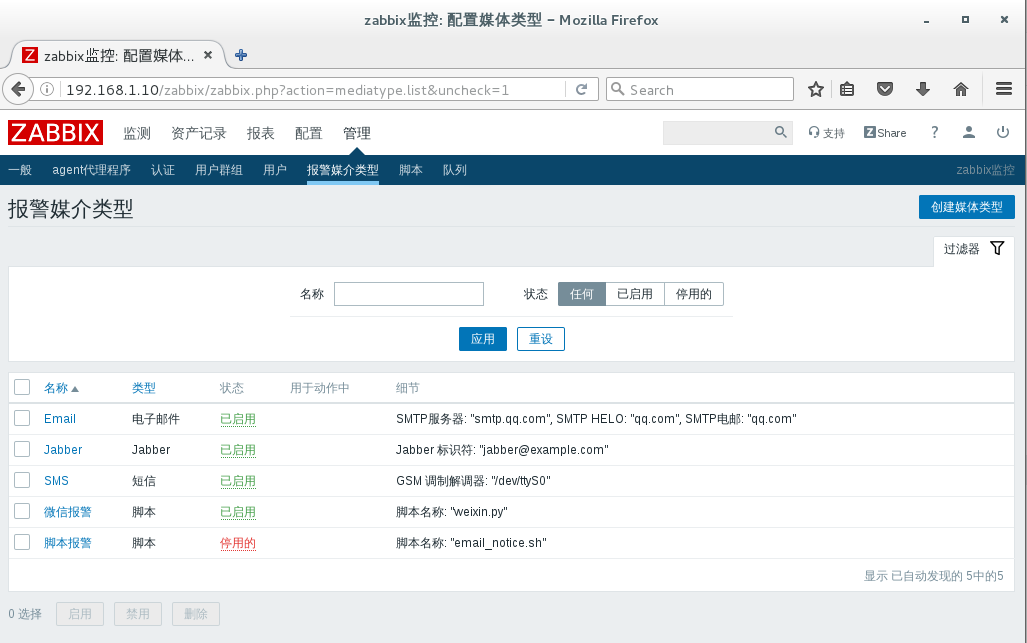
Task: Open the site information icon in URL bar
Action: pos(47,89)
